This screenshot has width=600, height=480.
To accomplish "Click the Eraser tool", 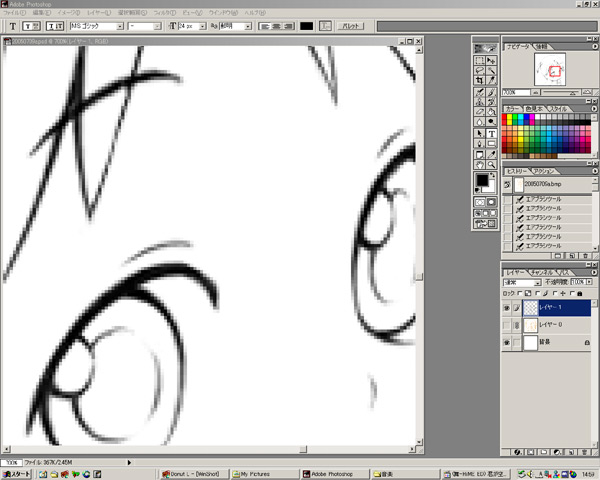I will click(x=479, y=109).
